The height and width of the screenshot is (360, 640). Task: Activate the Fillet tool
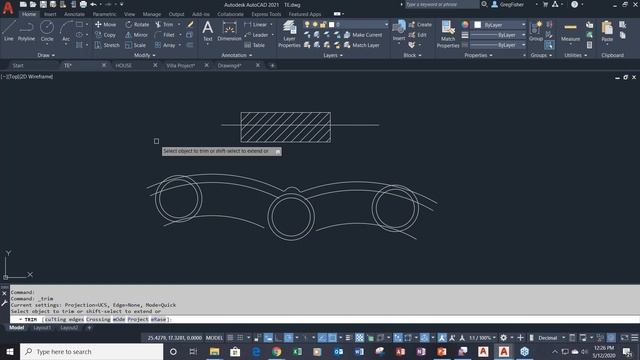[x=165, y=35]
